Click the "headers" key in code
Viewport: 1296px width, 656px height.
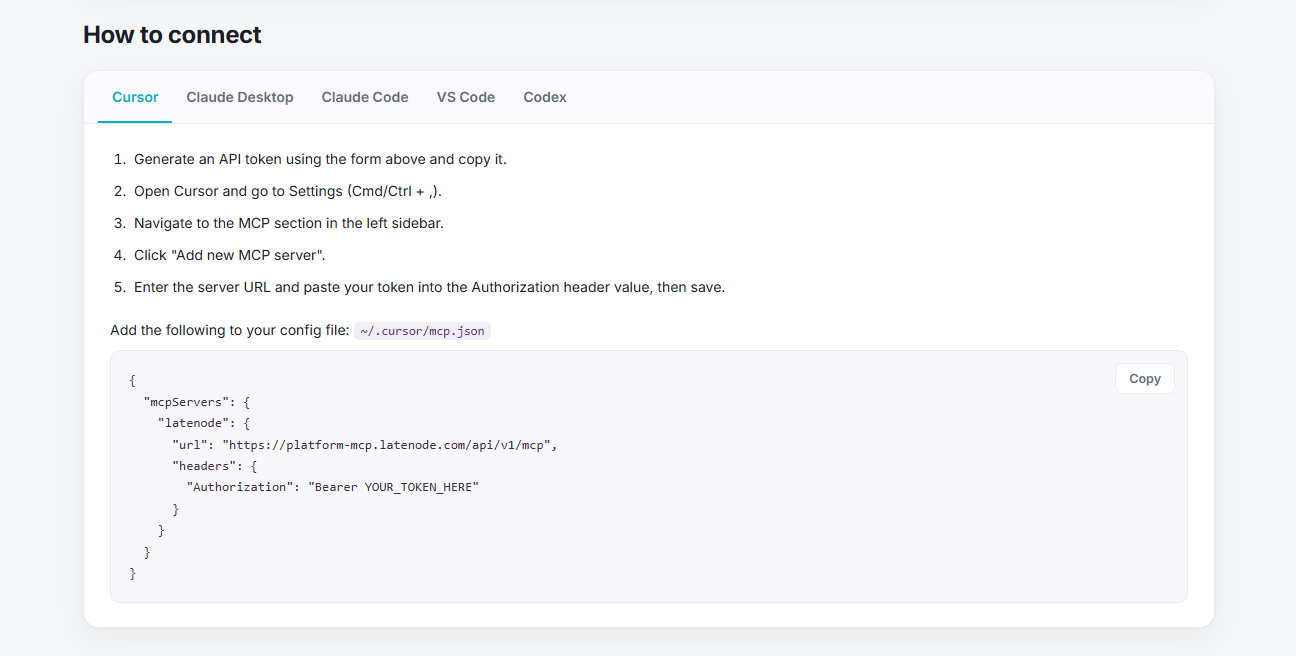tap(204, 466)
